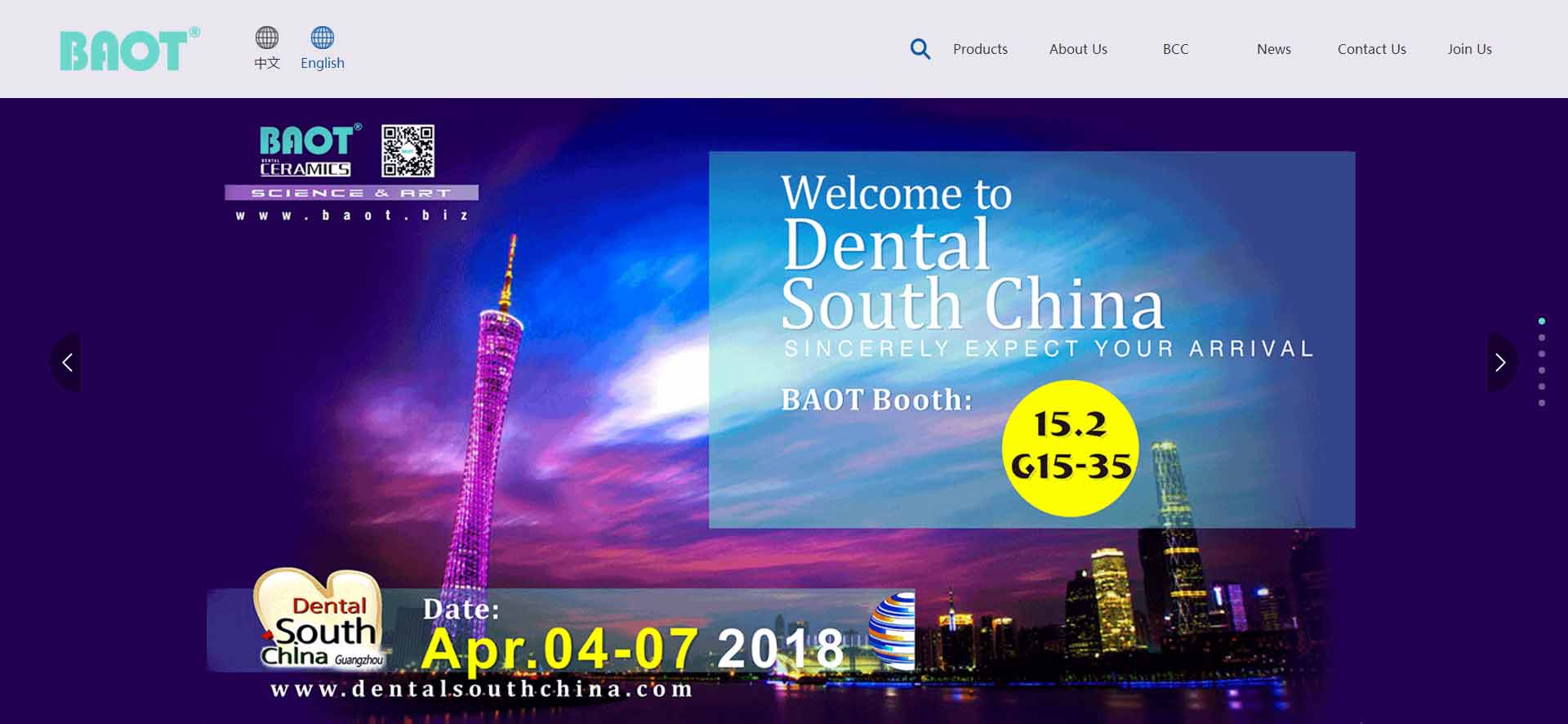The width and height of the screenshot is (1568, 724).
Task: Open the Contact Us page
Action: [x=1371, y=49]
